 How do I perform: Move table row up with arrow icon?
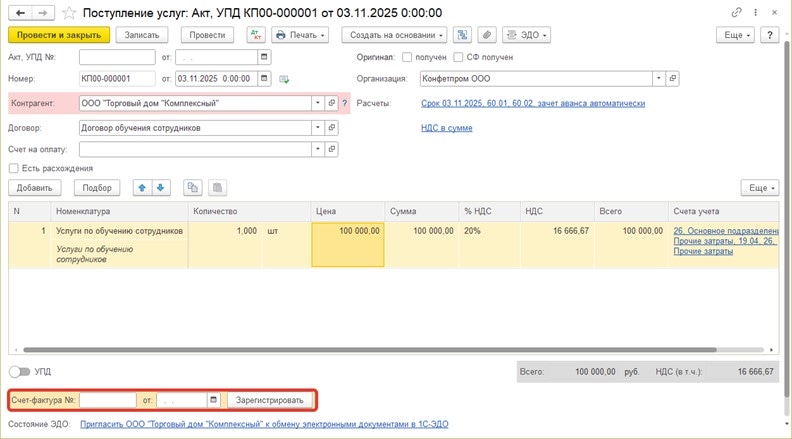click(142, 187)
